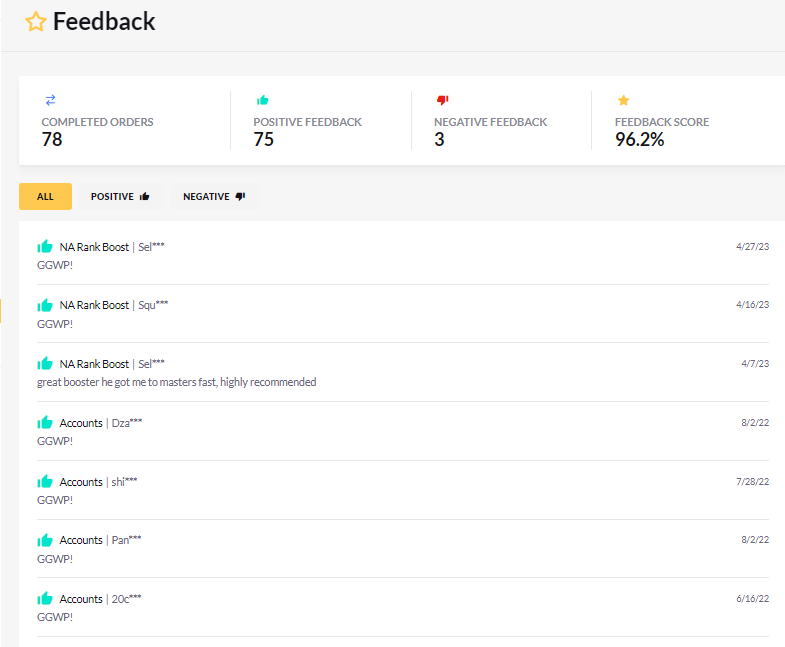The height and width of the screenshot is (647, 785).
Task: Click the 4/27/23 review date
Action: pos(752,246)
